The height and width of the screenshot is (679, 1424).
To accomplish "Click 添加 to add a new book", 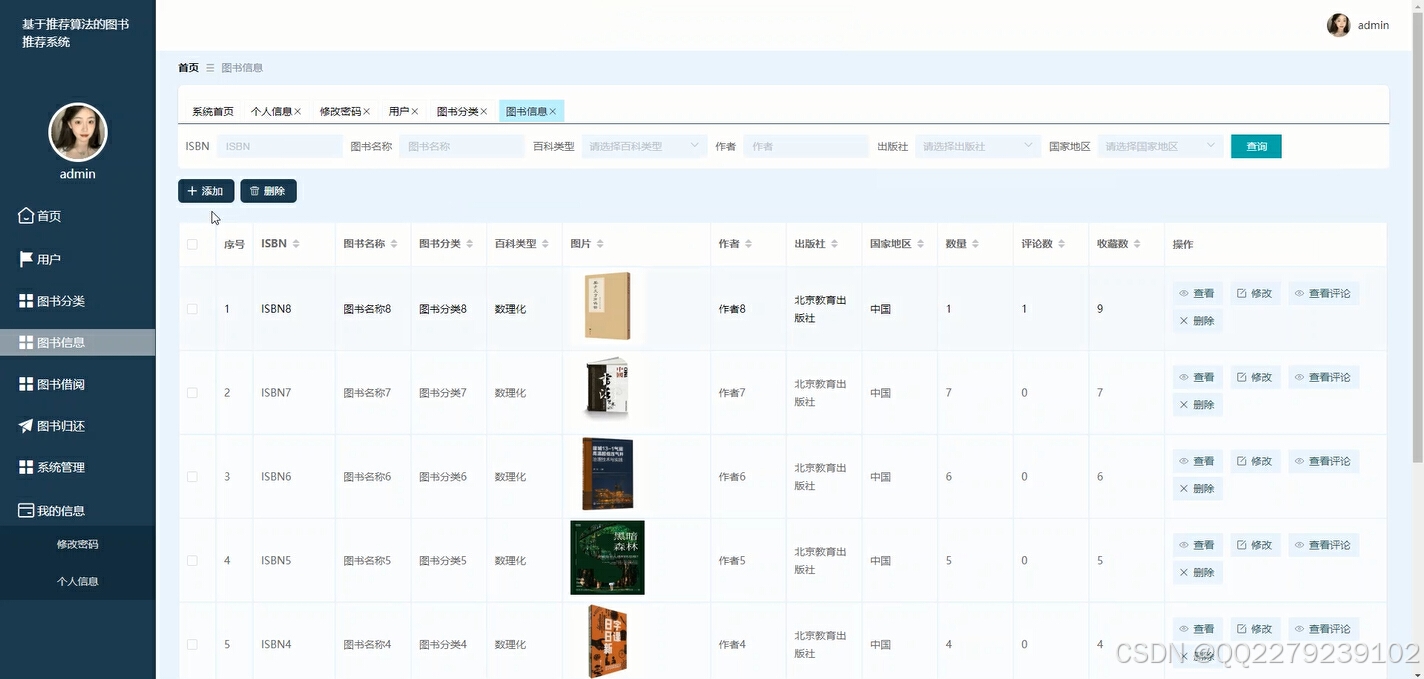I will point(206,190).
